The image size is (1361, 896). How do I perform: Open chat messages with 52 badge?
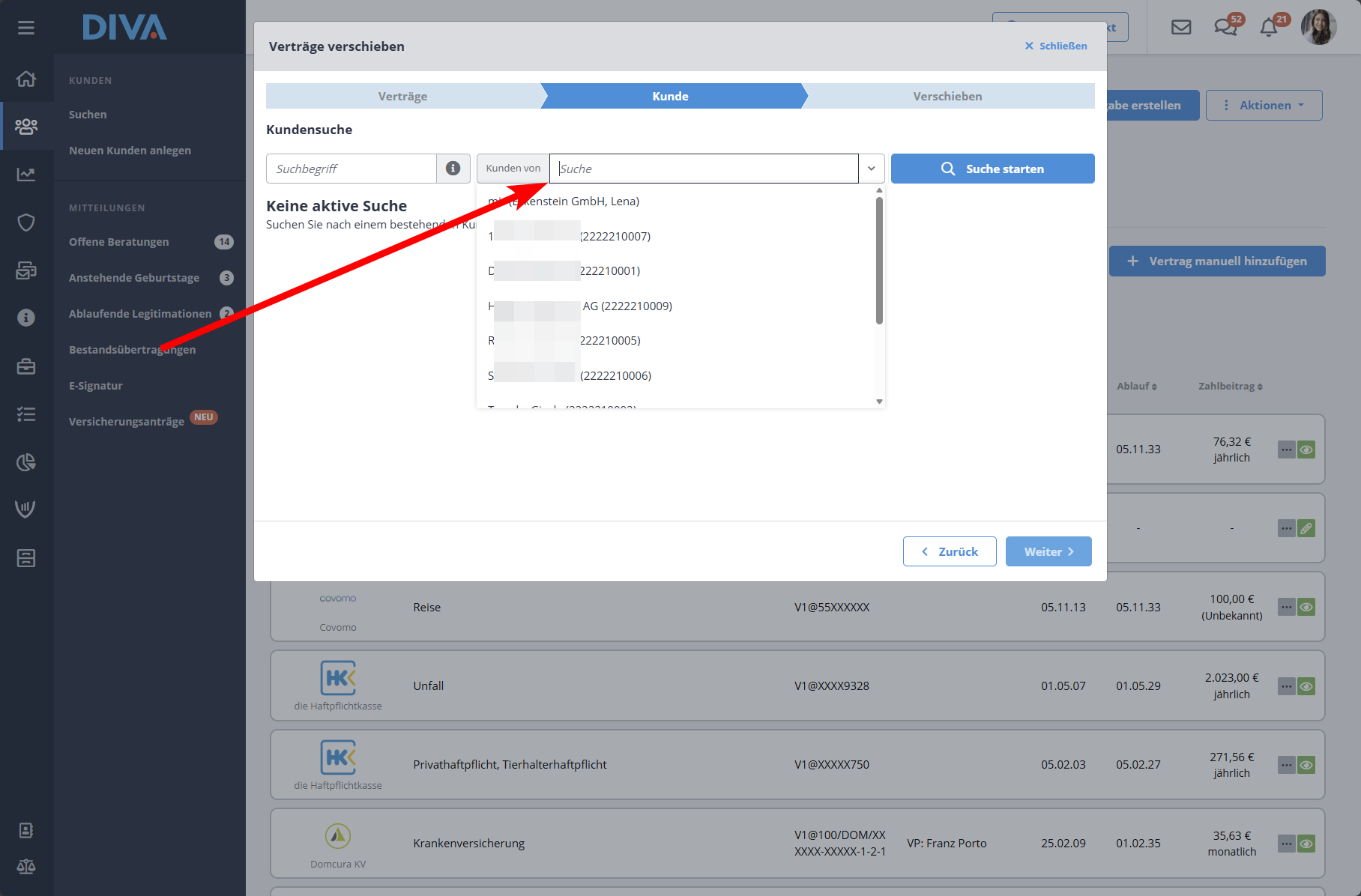tap(1225, 28)
